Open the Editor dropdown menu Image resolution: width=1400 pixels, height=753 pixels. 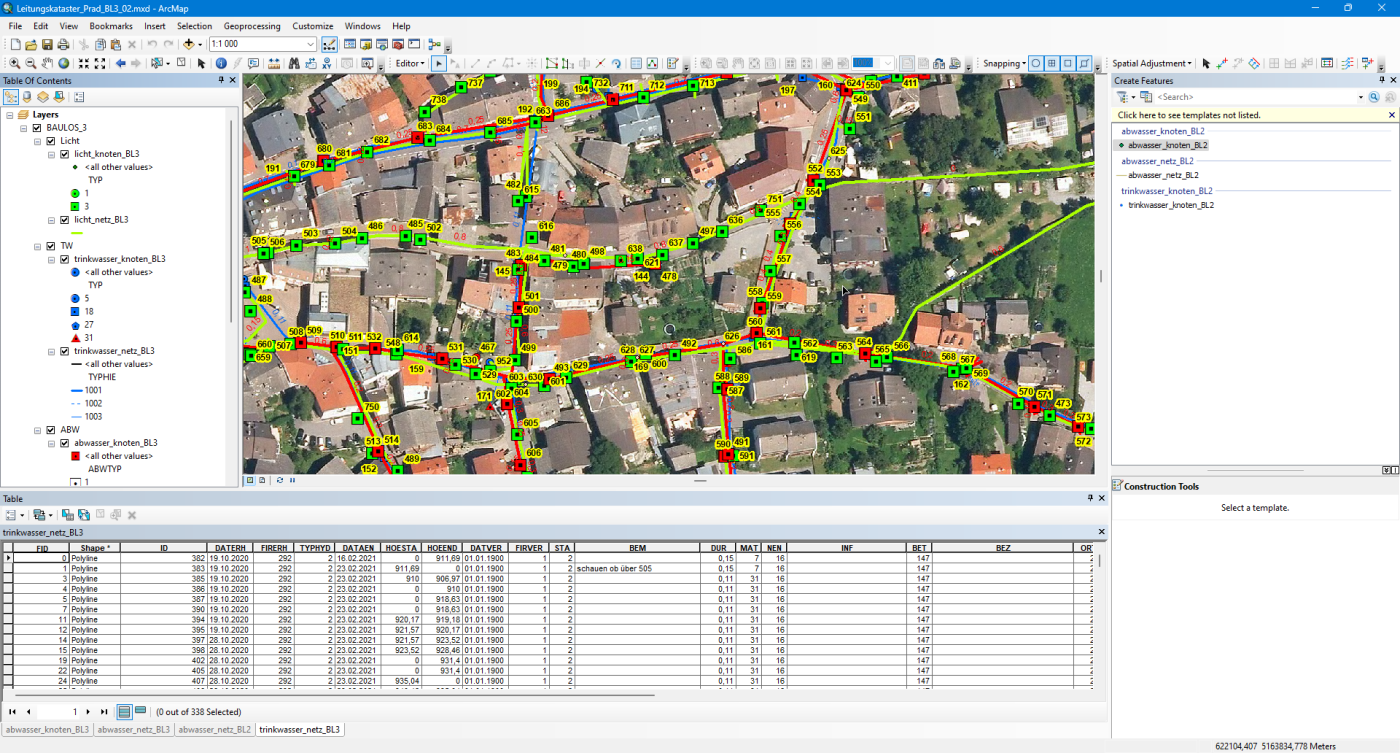(409, 63)
